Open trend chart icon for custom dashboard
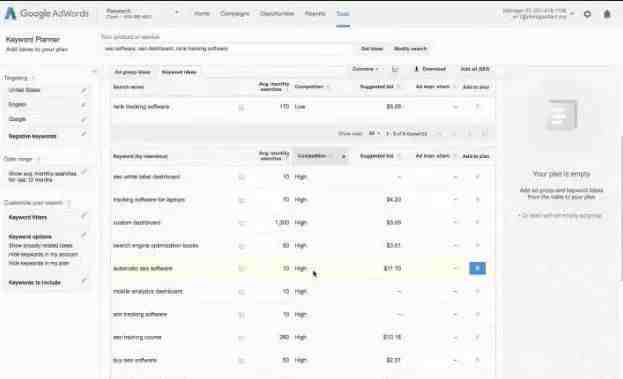This screenshot has width=623, height=379. click(x=241, y=223)
